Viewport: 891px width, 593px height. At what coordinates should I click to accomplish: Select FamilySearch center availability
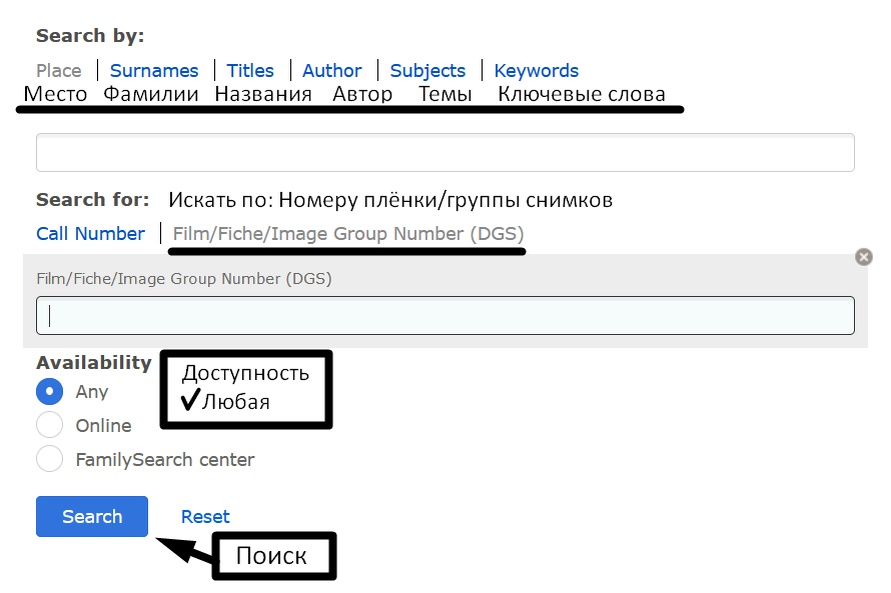tap(50, 459)
